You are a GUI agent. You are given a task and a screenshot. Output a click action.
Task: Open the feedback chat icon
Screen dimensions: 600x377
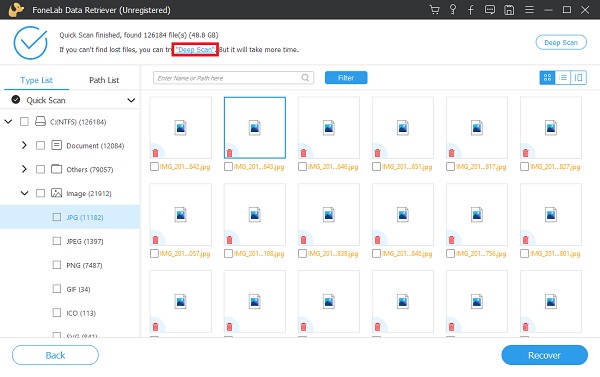pos(490,10)
